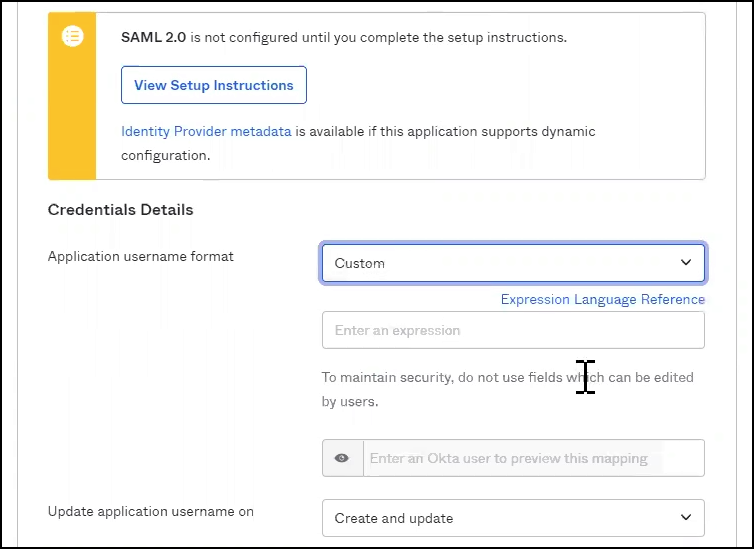Click the 'supports dynamic configuration' text
The width and height of the screenshot is (754, 549).
pos(520,131)
